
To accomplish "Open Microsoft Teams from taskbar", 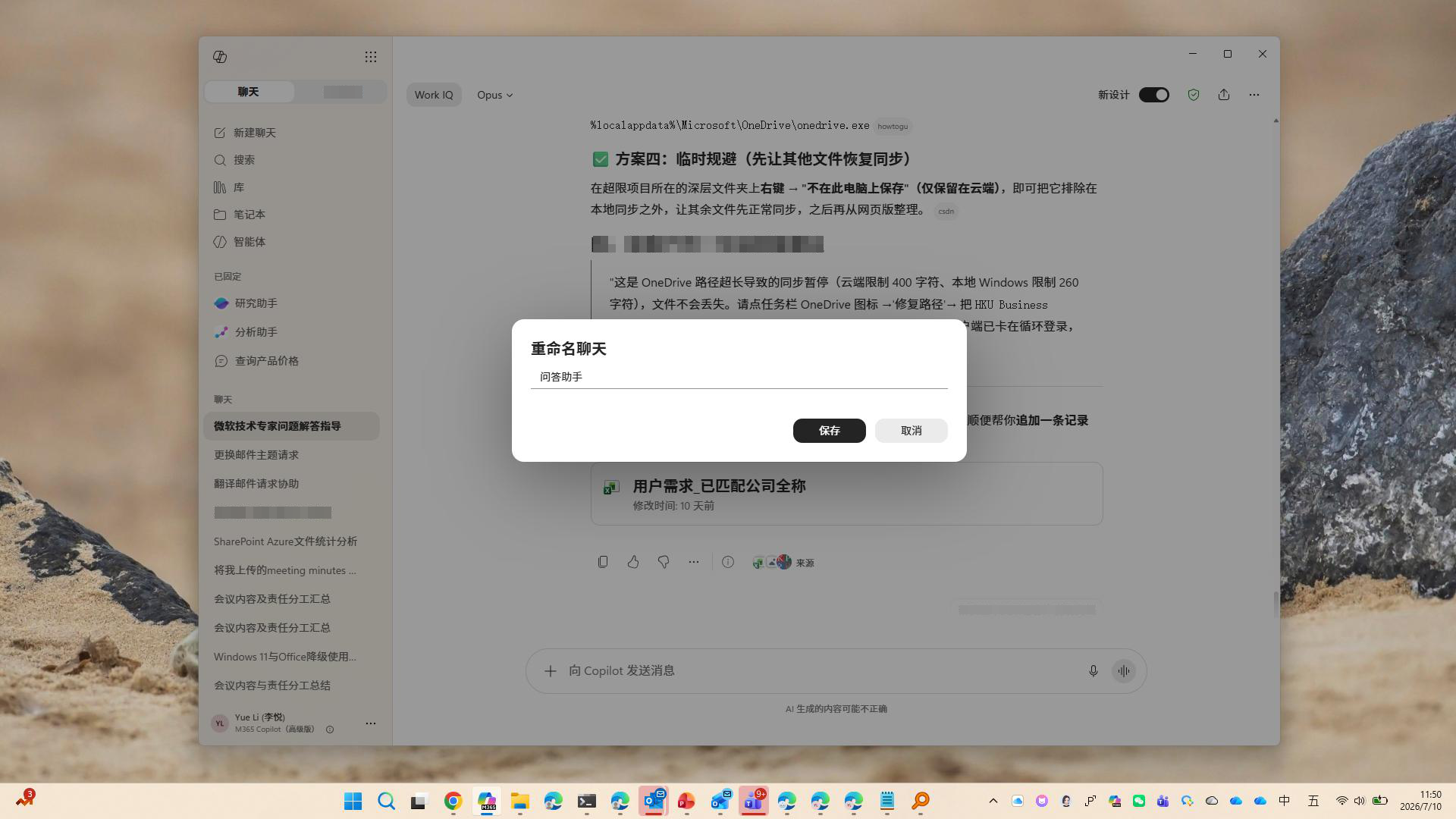I will click(x=754, y=801).
